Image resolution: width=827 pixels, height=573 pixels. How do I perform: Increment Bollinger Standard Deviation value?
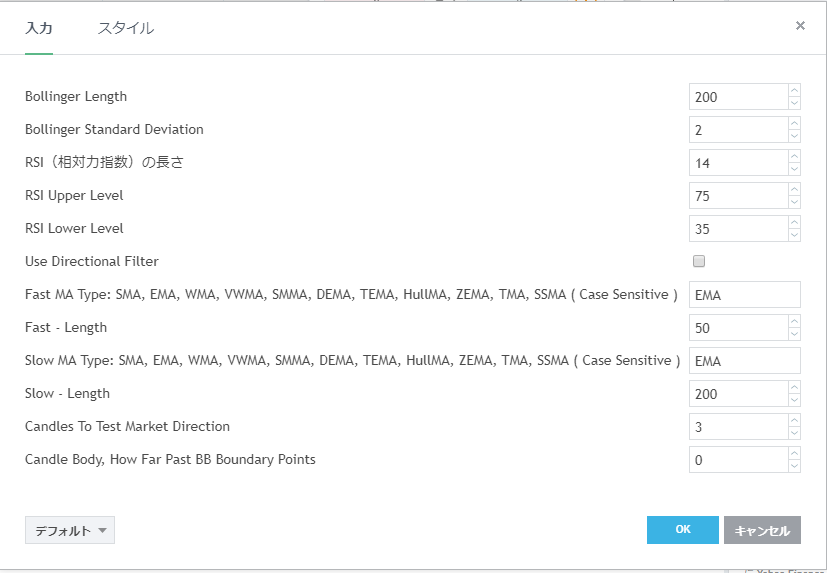click(x=794, y=124)
